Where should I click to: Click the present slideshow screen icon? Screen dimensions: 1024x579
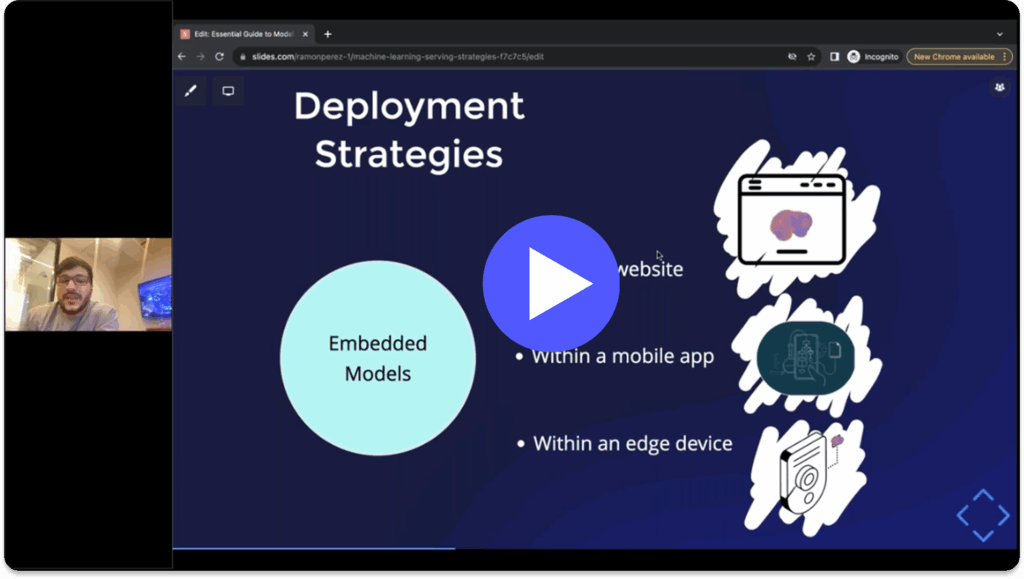click(x=228, y=91)
